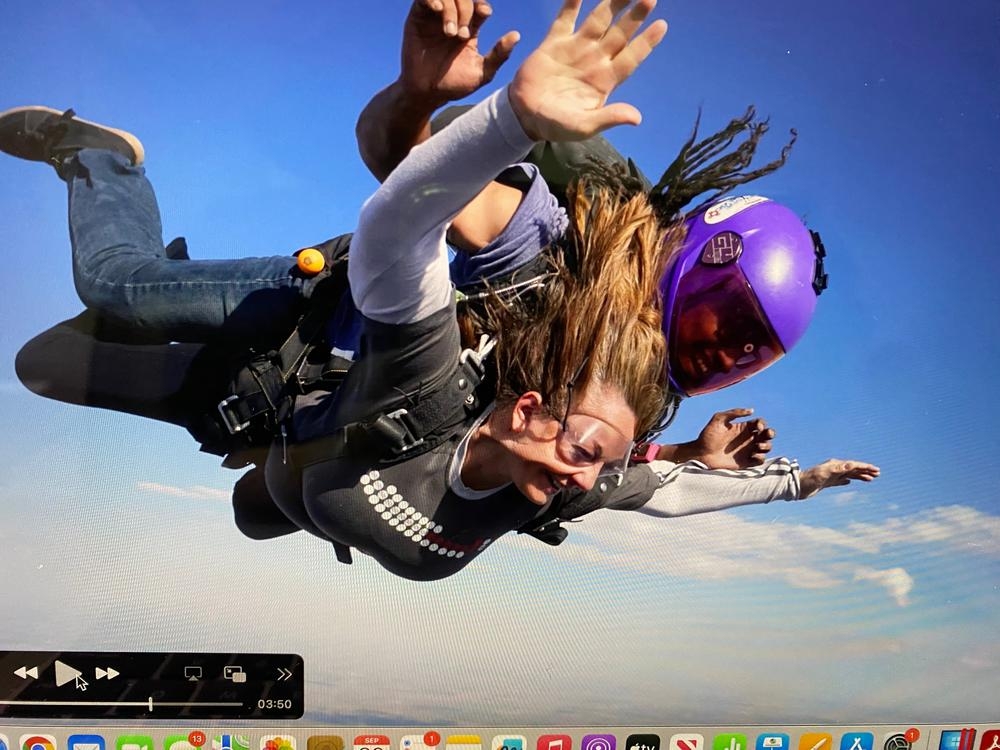
Task: Open the Mail app in the dock
Action: click(x=86, y=743)
